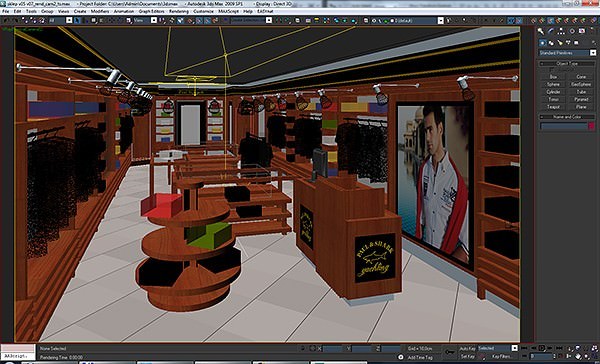Open the Display command panel tab
This screenshot has width=600, height=364.
click(582, 31)
